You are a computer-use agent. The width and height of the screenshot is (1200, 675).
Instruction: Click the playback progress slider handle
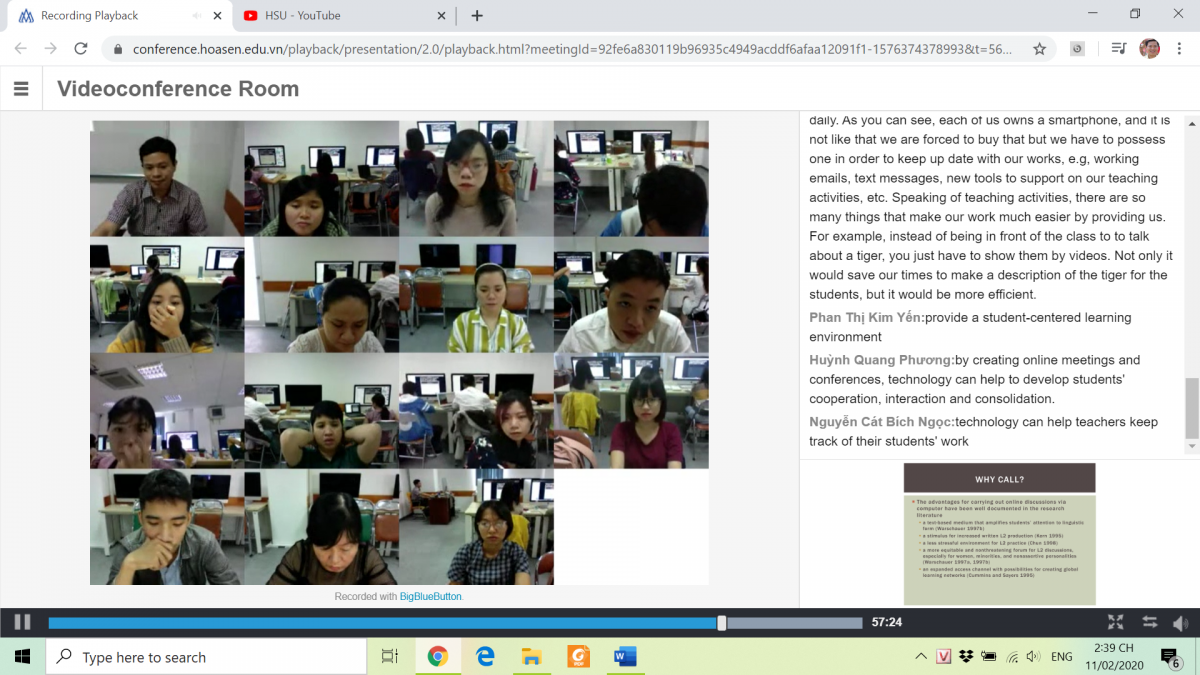(x=721, y=622)
